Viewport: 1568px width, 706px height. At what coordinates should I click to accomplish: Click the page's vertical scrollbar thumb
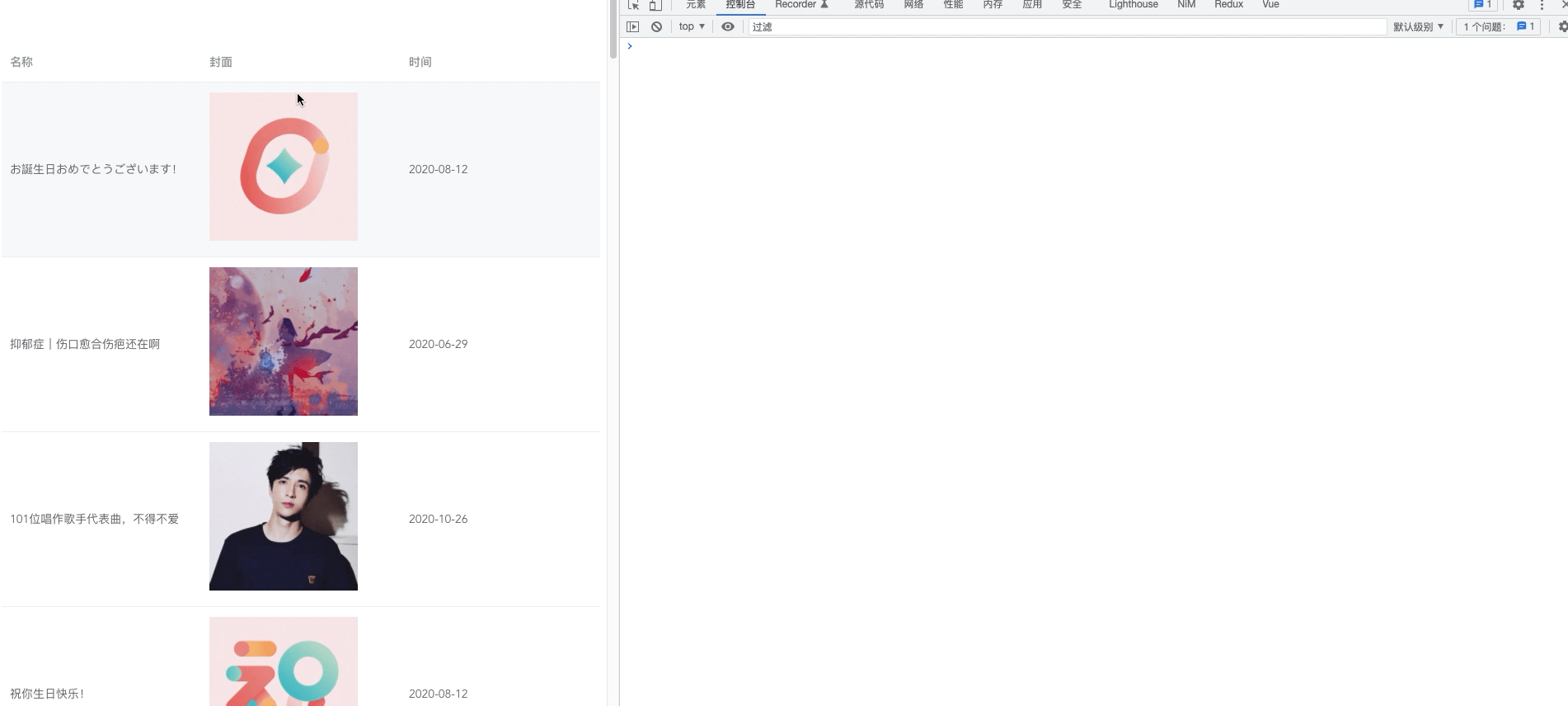(x=613, y=29)
